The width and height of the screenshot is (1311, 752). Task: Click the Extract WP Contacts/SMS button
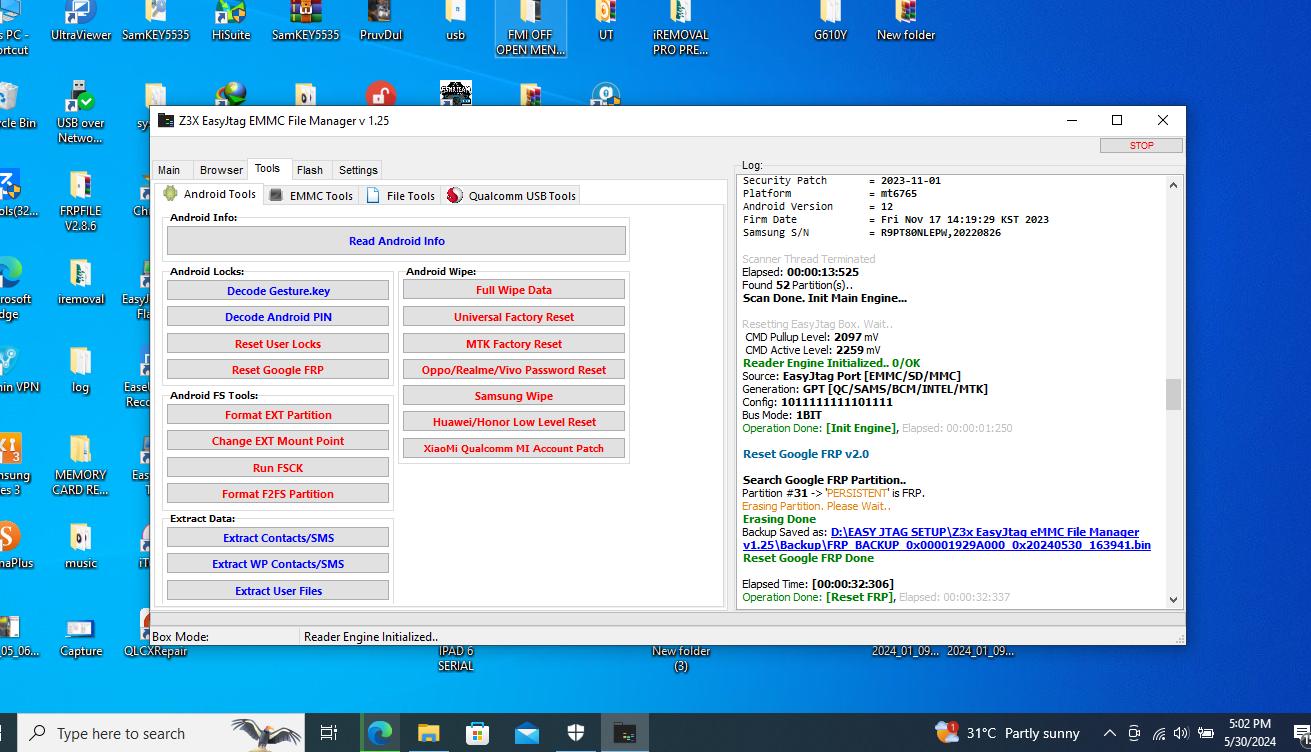[x=278, y=564]
